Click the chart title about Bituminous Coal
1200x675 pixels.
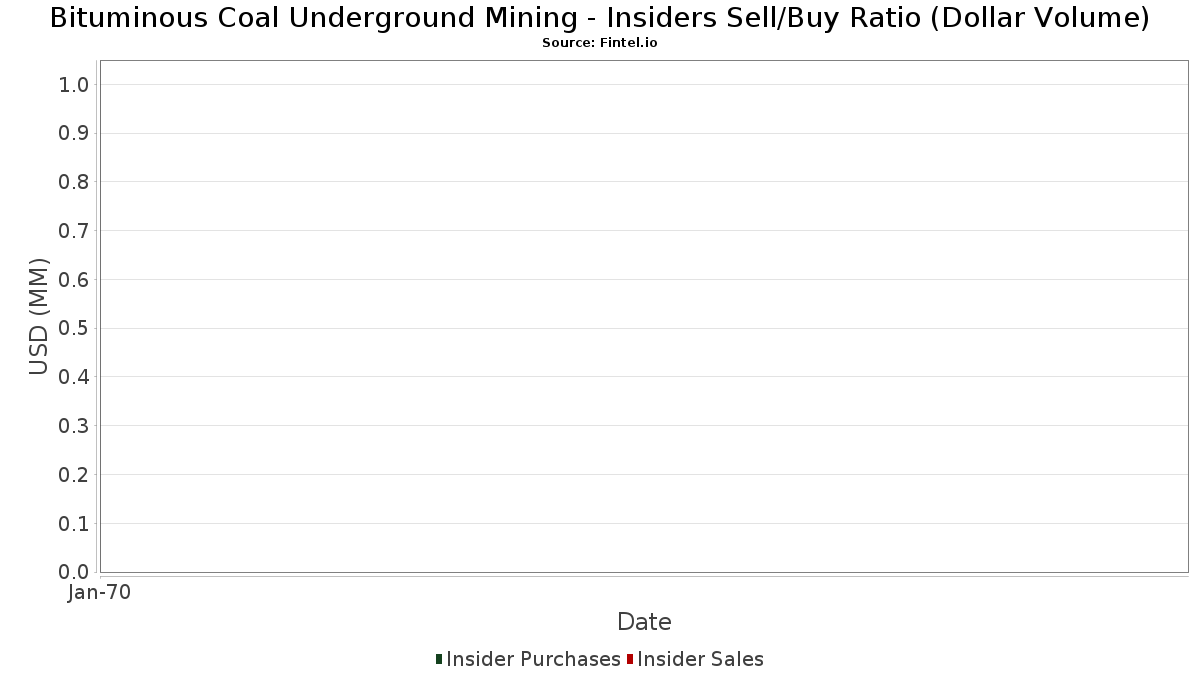600,18
